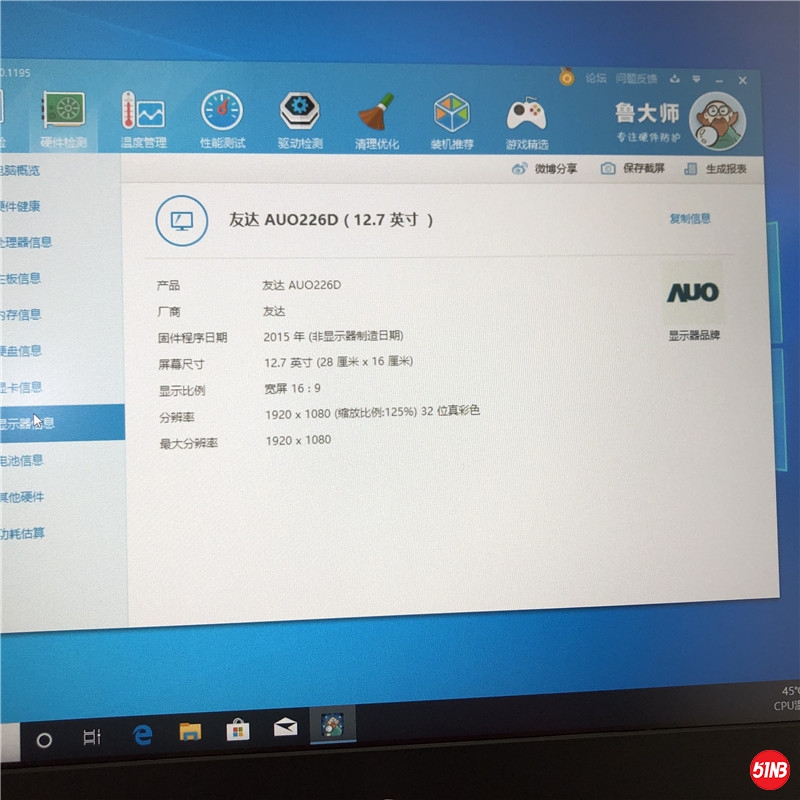The image size is (800, 800).
Task: Open Cortana circle on taskbar
Action: click(x=44, y=740)
